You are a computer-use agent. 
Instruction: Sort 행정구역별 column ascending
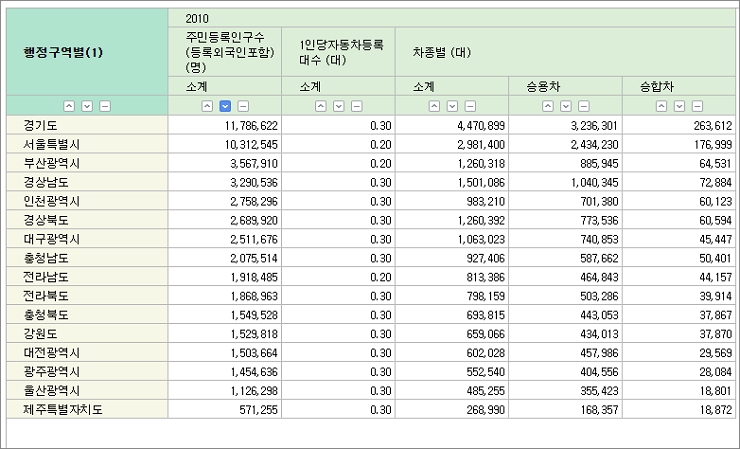click(69, 106)
